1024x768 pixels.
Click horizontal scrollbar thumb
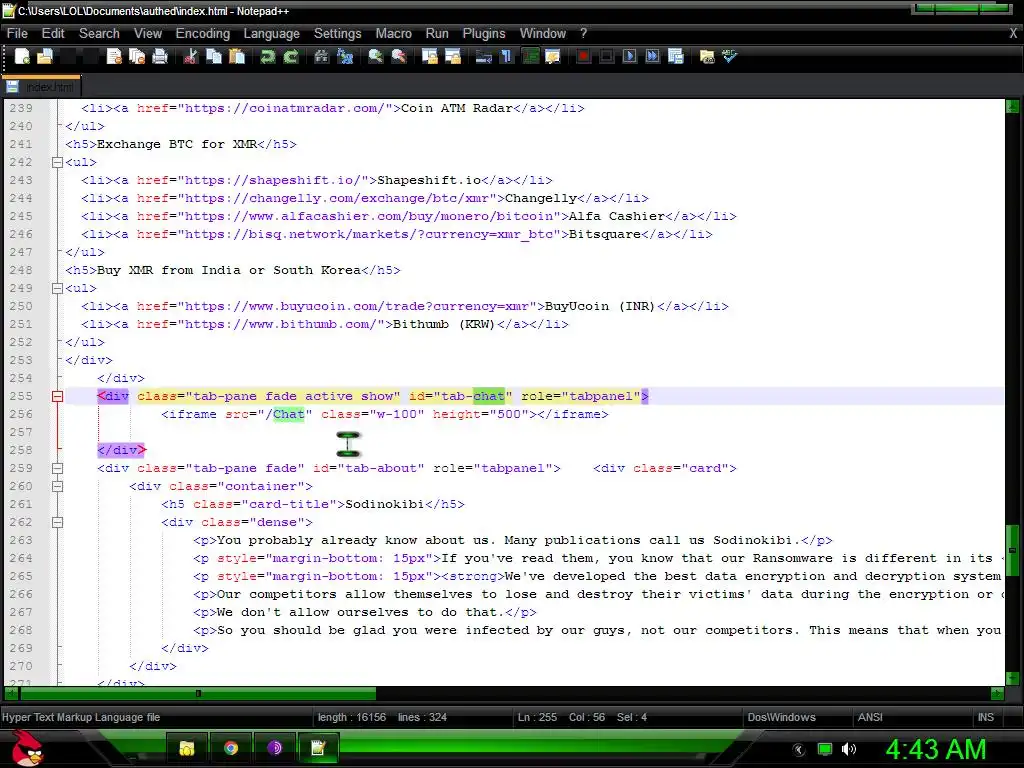click(x=198, y=693)
